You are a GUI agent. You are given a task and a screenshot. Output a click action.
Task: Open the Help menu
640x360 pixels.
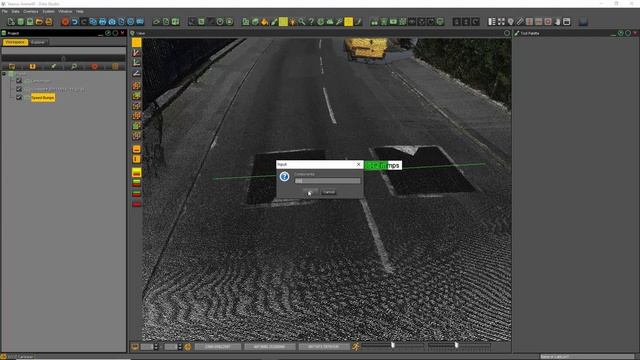pos(80,11)
